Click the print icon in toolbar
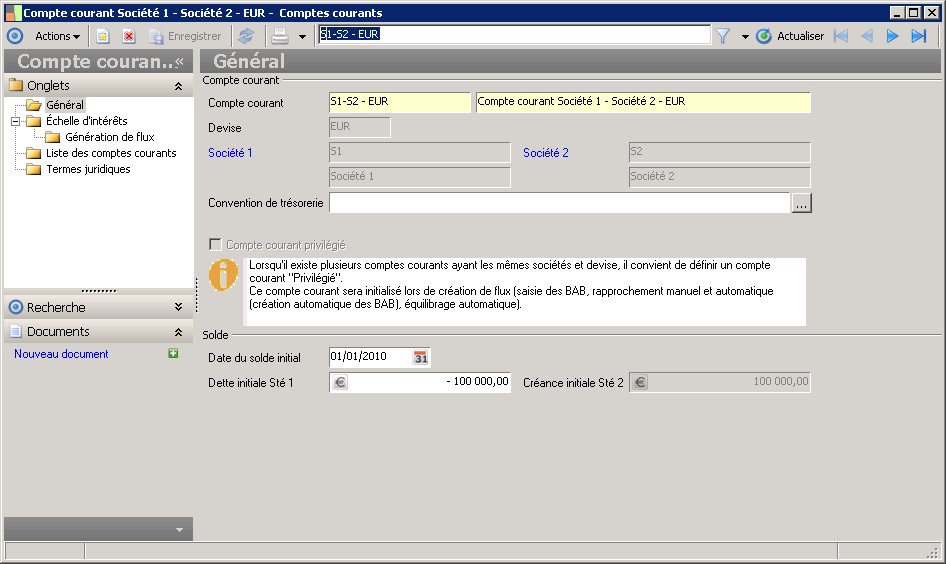The image size is (946, 564). [x=281, y=36]
